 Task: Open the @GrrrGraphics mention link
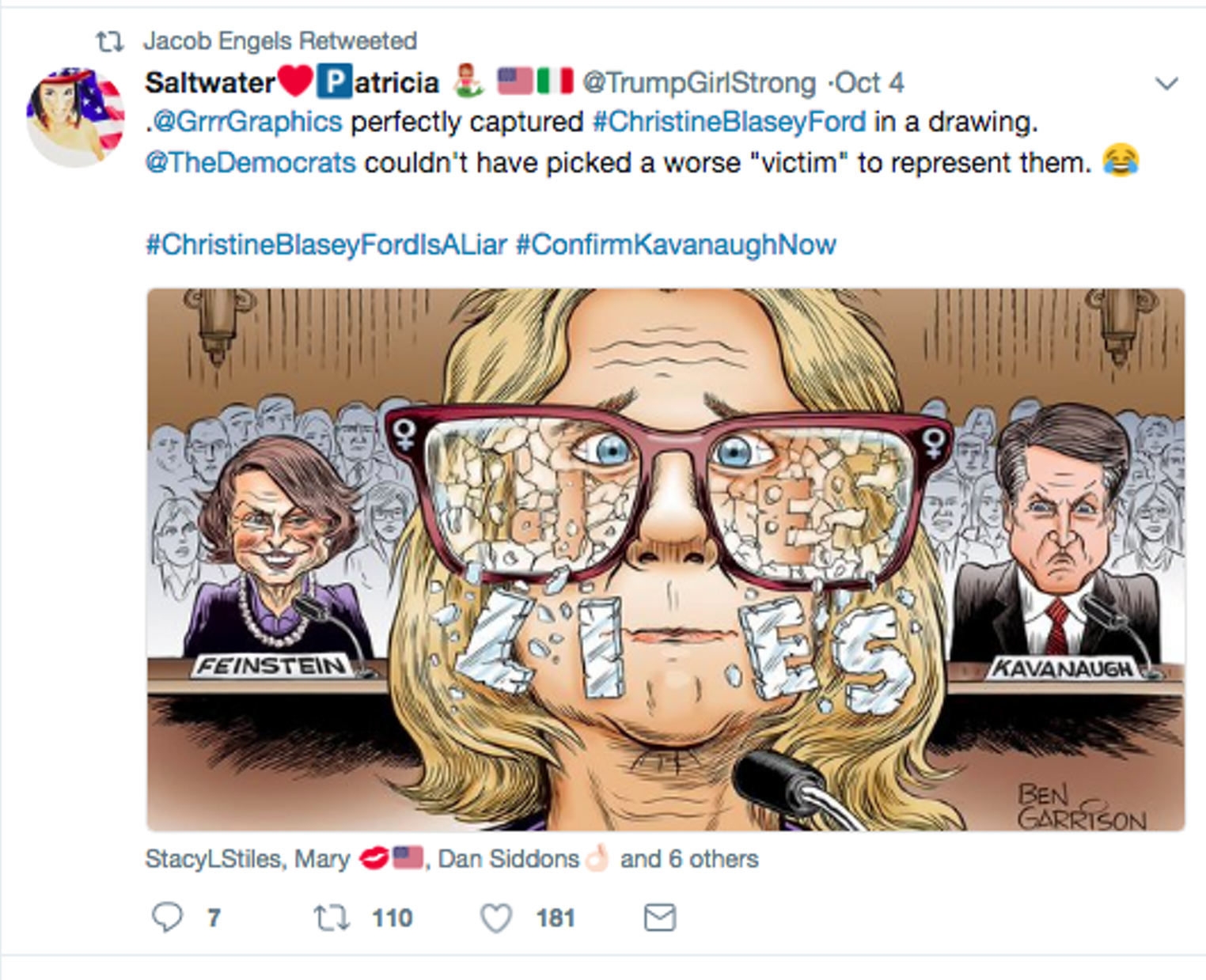pyautogui.click(x=247, y=122)
